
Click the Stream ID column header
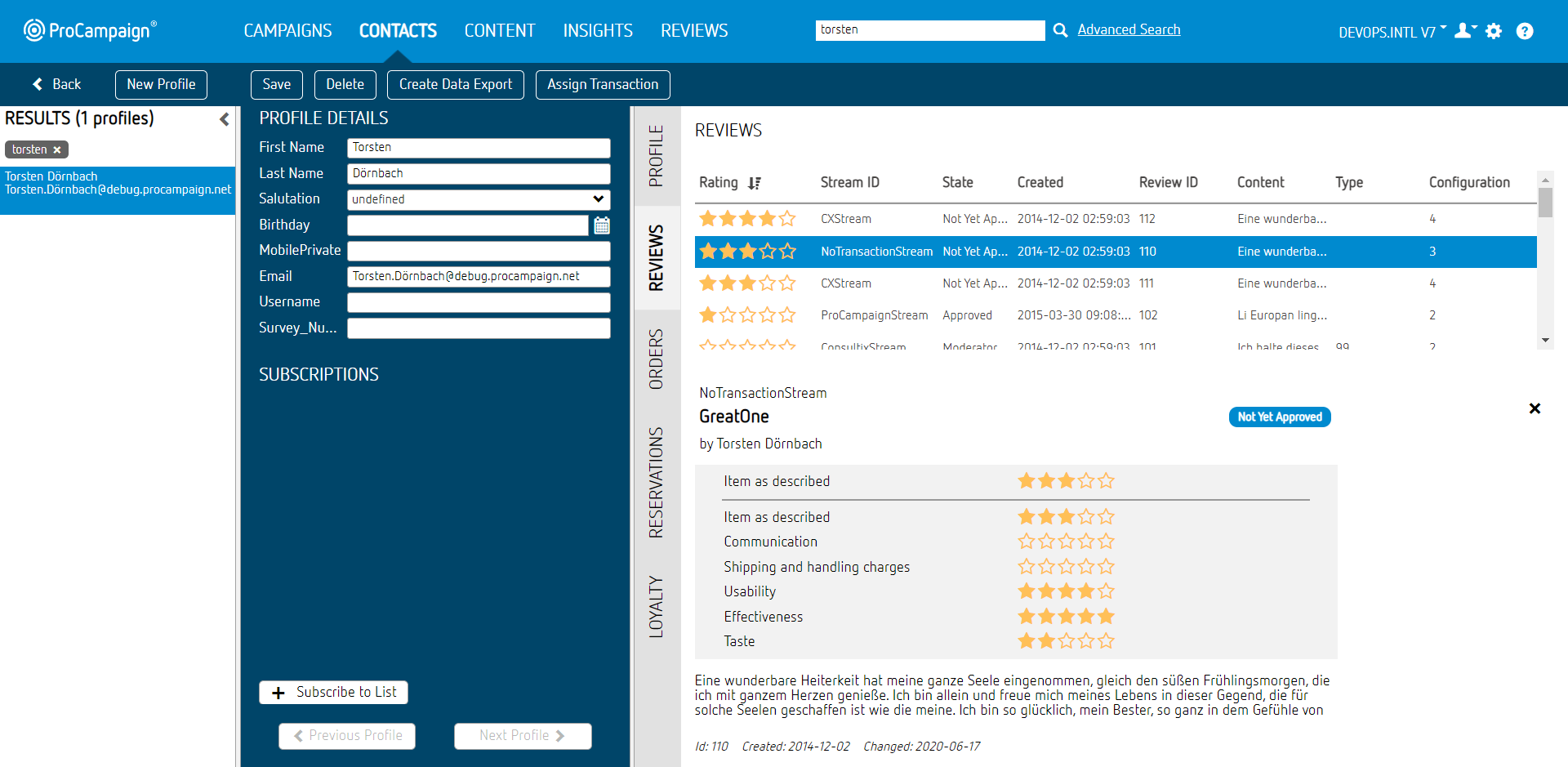coord(849,183)
